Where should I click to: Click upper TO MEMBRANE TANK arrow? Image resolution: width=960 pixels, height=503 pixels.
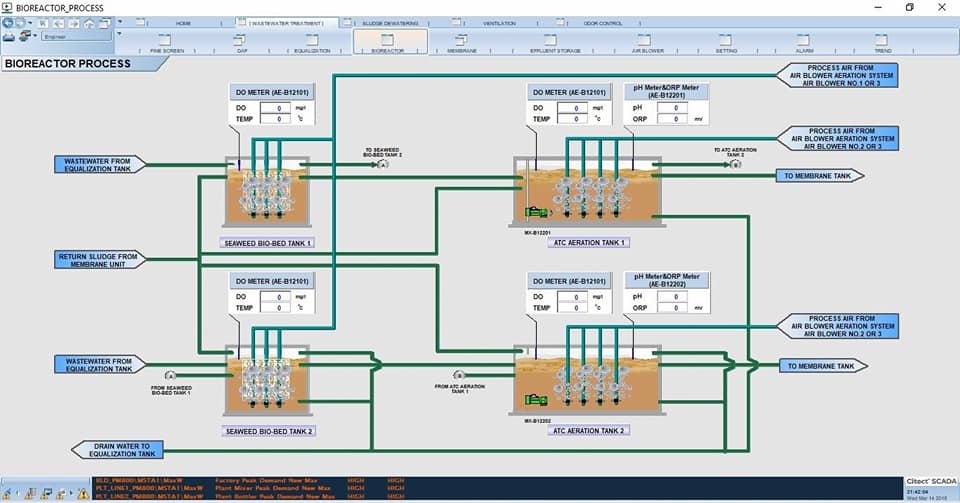click(820, 176)
